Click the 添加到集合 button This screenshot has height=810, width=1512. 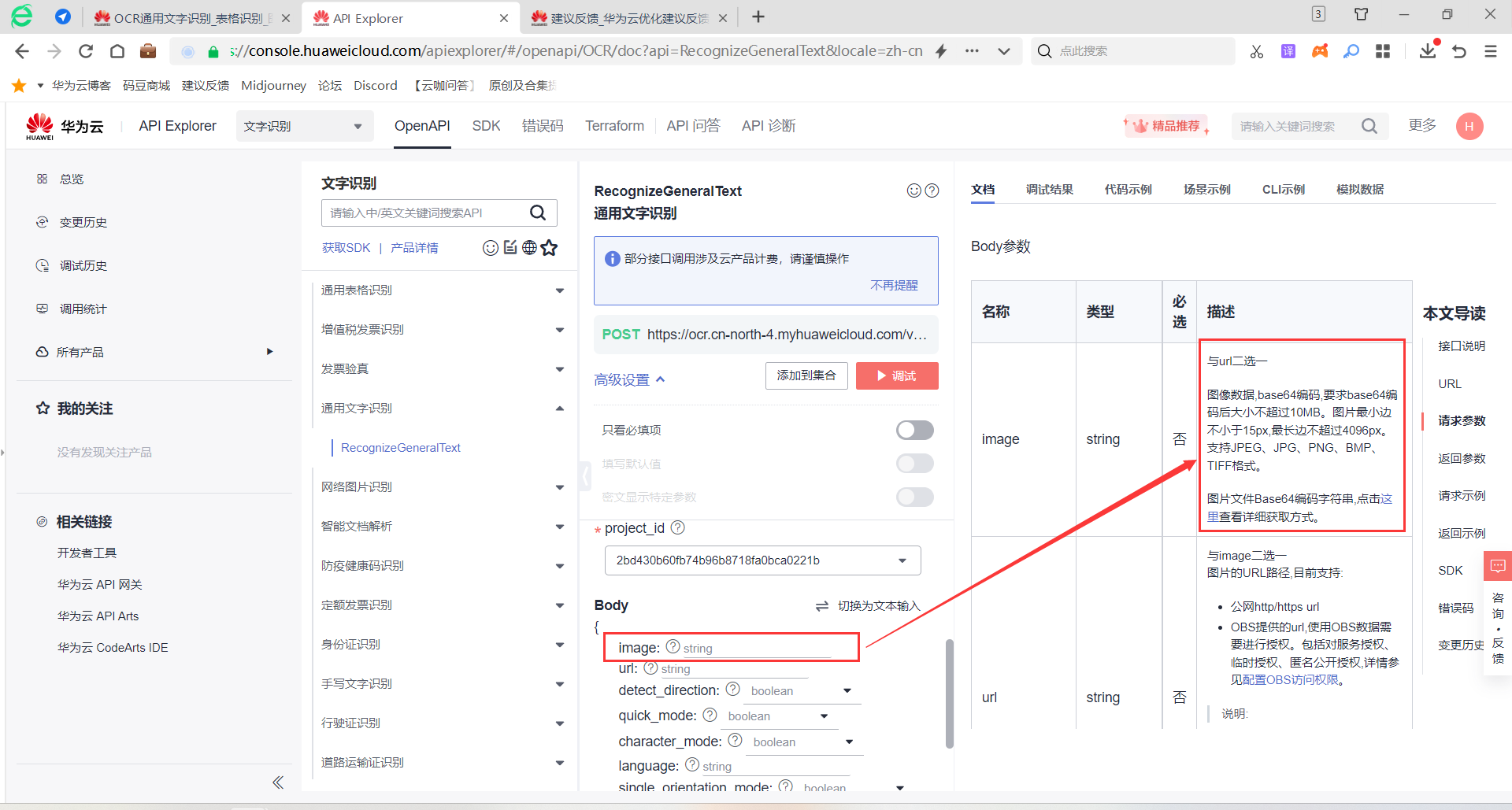806,375
